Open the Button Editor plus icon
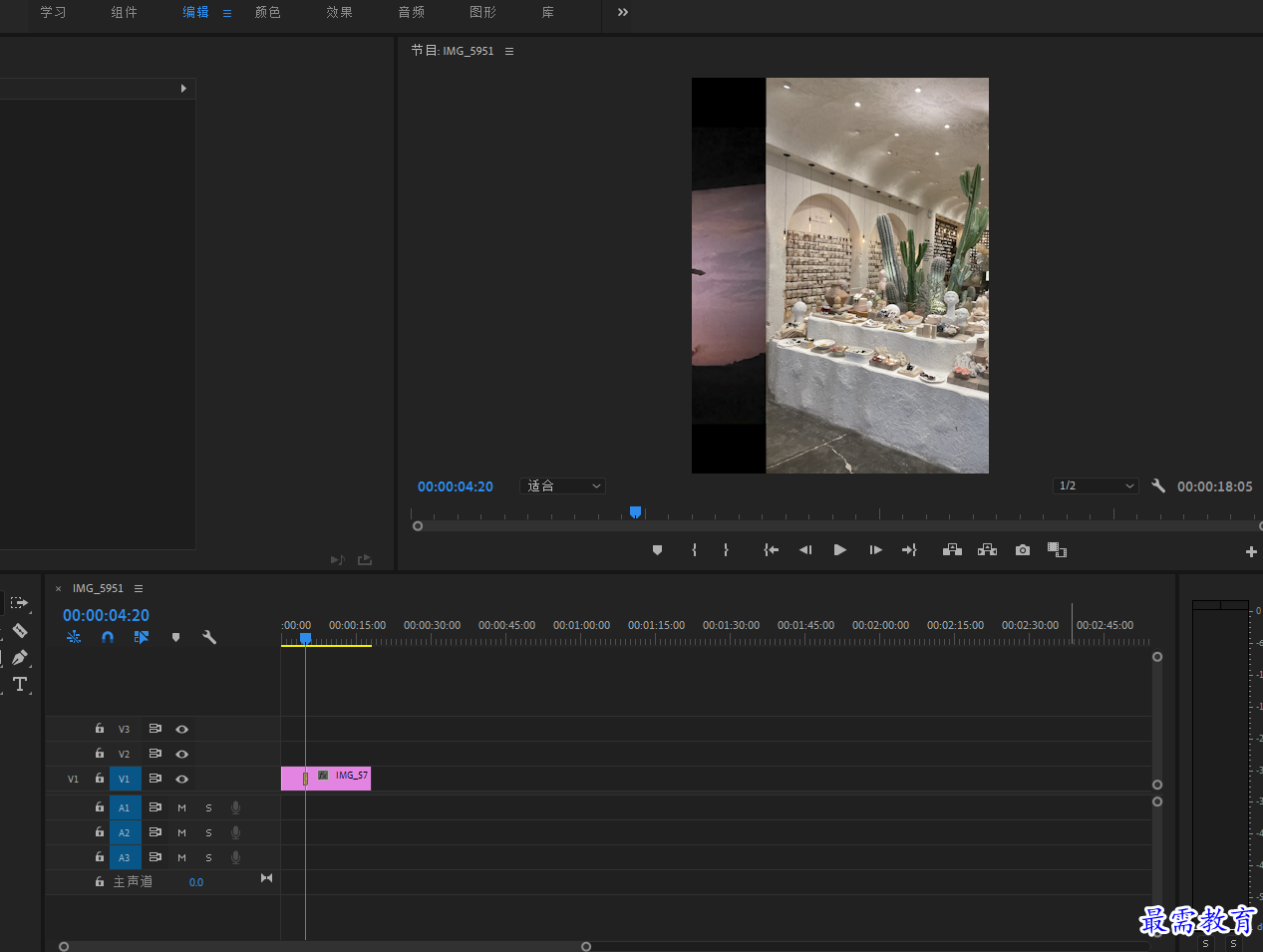The image size is (1263, 952). point(1251,551)
